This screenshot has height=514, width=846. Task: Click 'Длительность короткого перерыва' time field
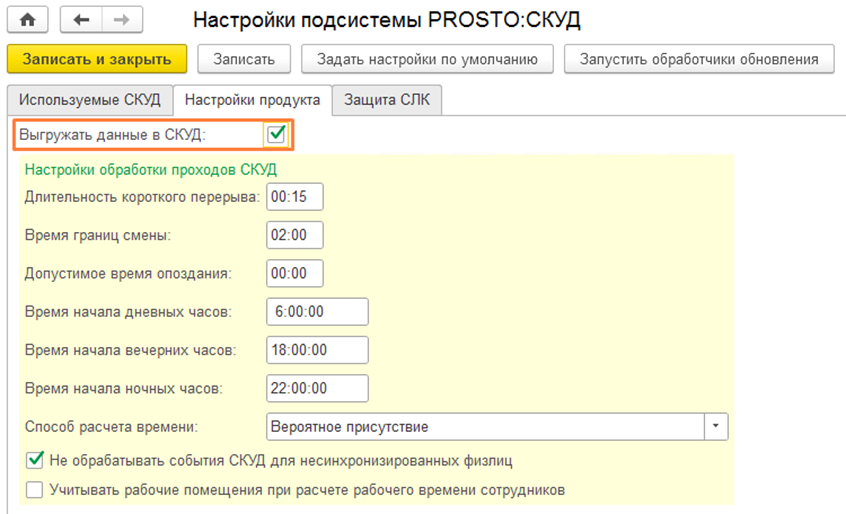[x=295, y=197]
